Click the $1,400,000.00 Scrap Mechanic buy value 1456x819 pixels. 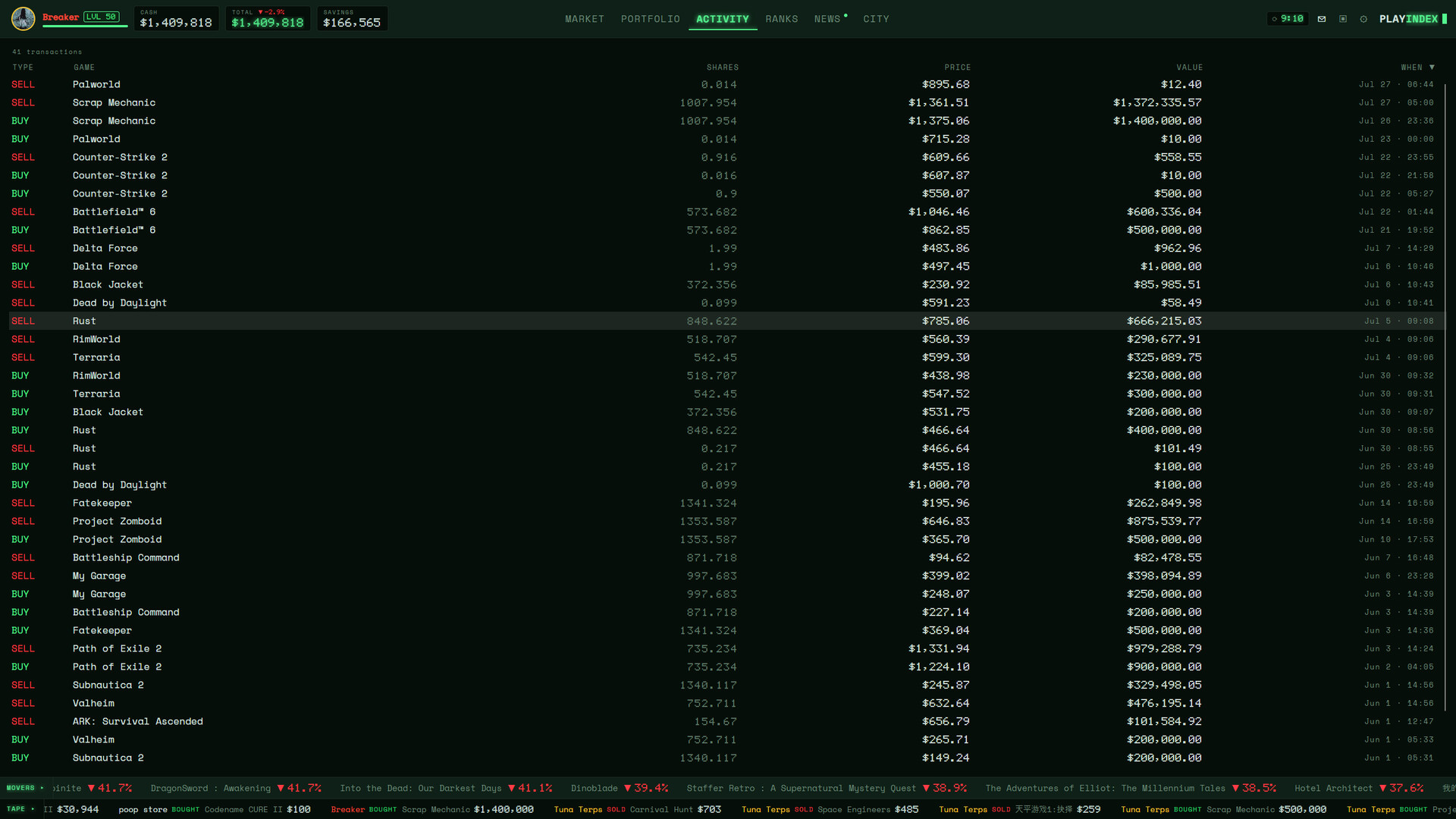tap(1157, 121)
